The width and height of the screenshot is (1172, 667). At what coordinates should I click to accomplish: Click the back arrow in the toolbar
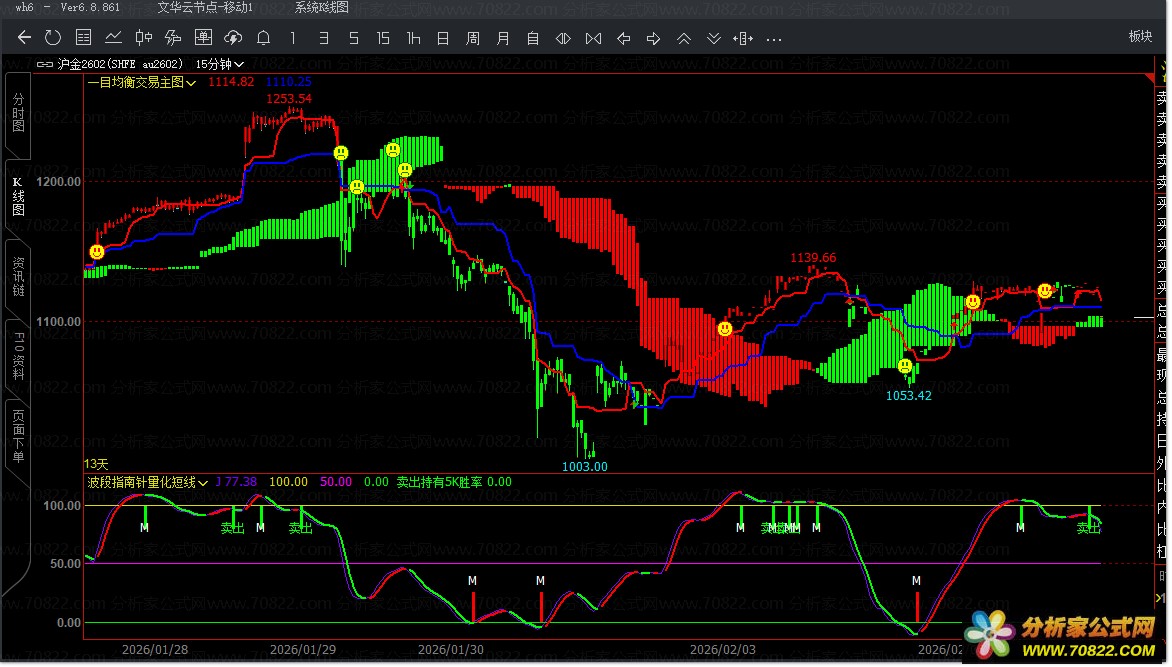[24, 39]
